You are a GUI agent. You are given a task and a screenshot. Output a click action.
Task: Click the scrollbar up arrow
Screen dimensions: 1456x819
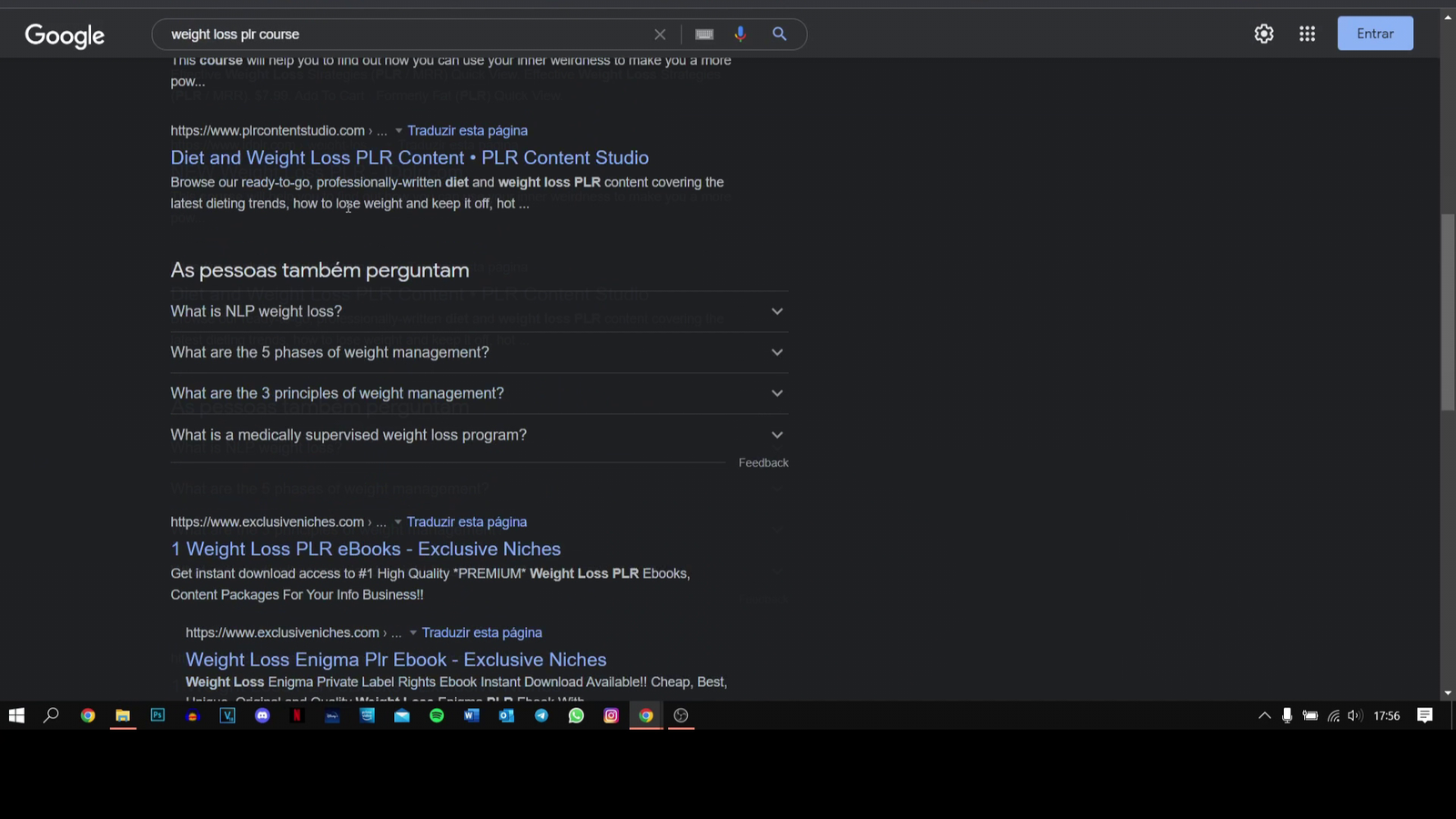(1448, 16)
